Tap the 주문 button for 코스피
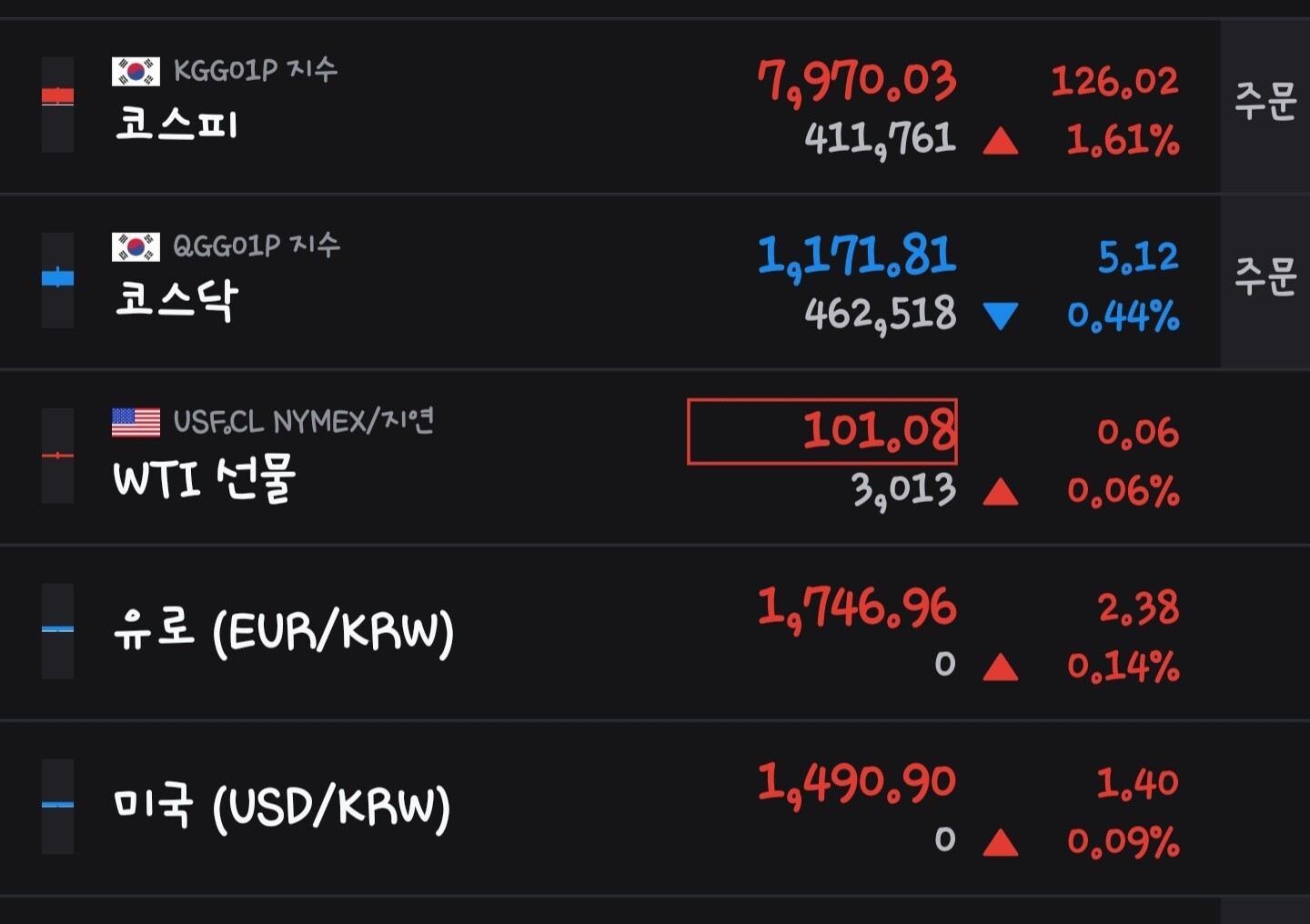1310x924 pixels. (x=1265, y=105)
